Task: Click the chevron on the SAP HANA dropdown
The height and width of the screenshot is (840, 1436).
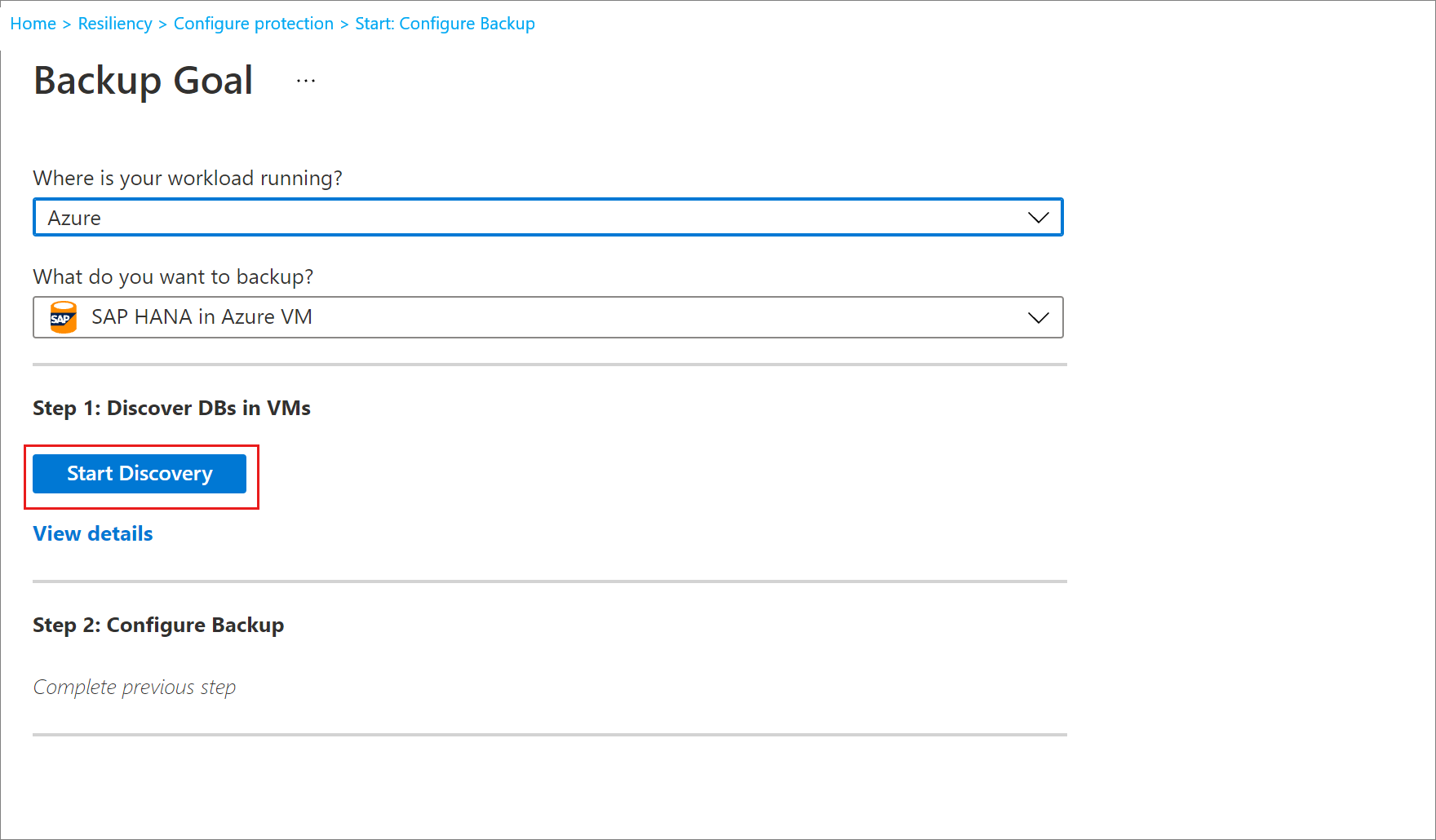Action: 1038,317
